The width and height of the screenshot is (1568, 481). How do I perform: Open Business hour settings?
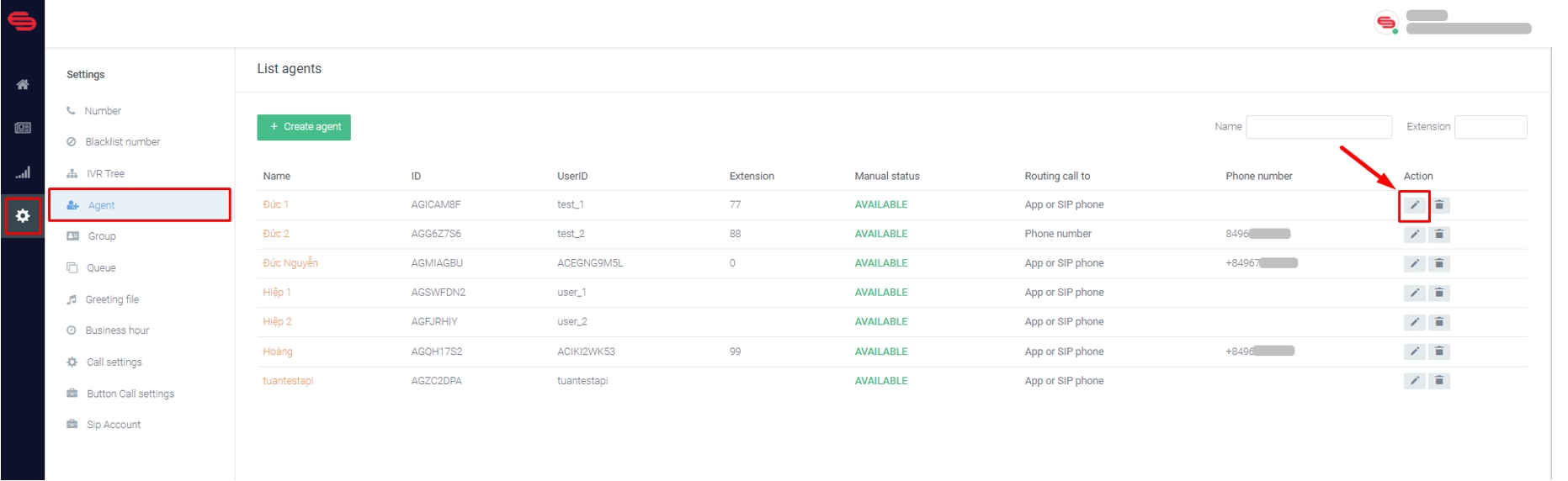(117, 330)
